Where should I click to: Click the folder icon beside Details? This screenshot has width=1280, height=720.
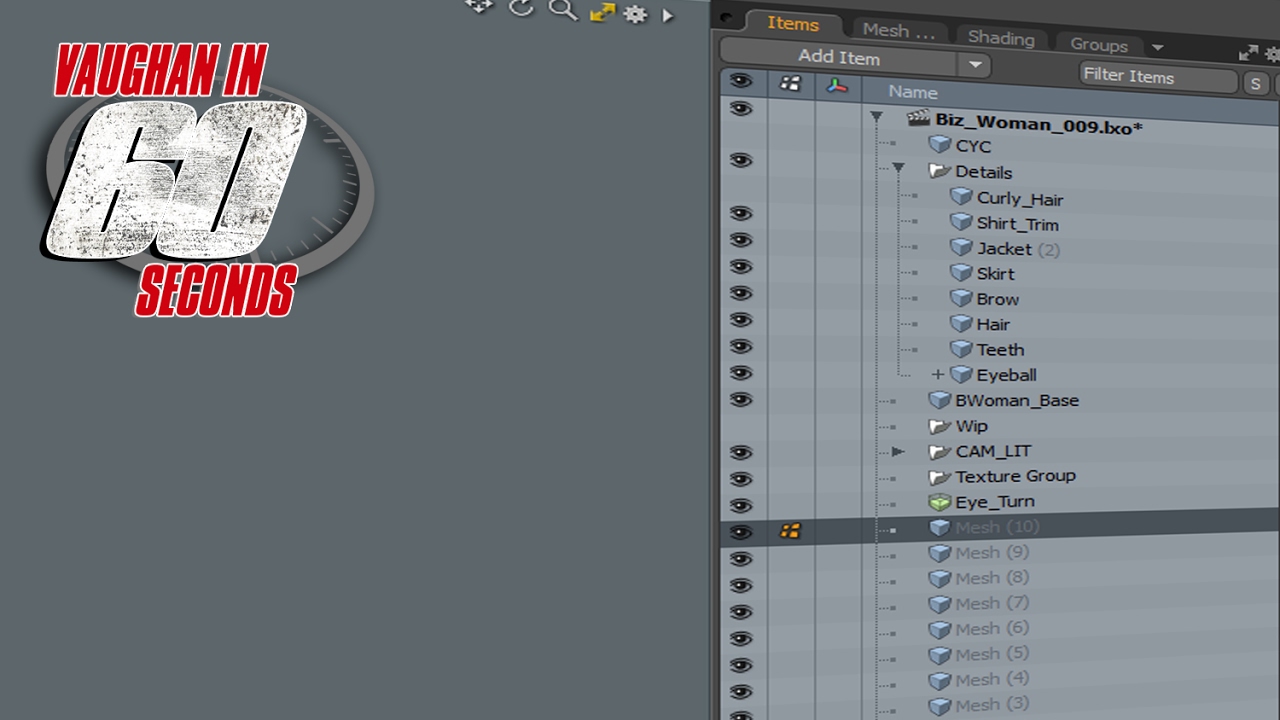(x=939, y=171)
